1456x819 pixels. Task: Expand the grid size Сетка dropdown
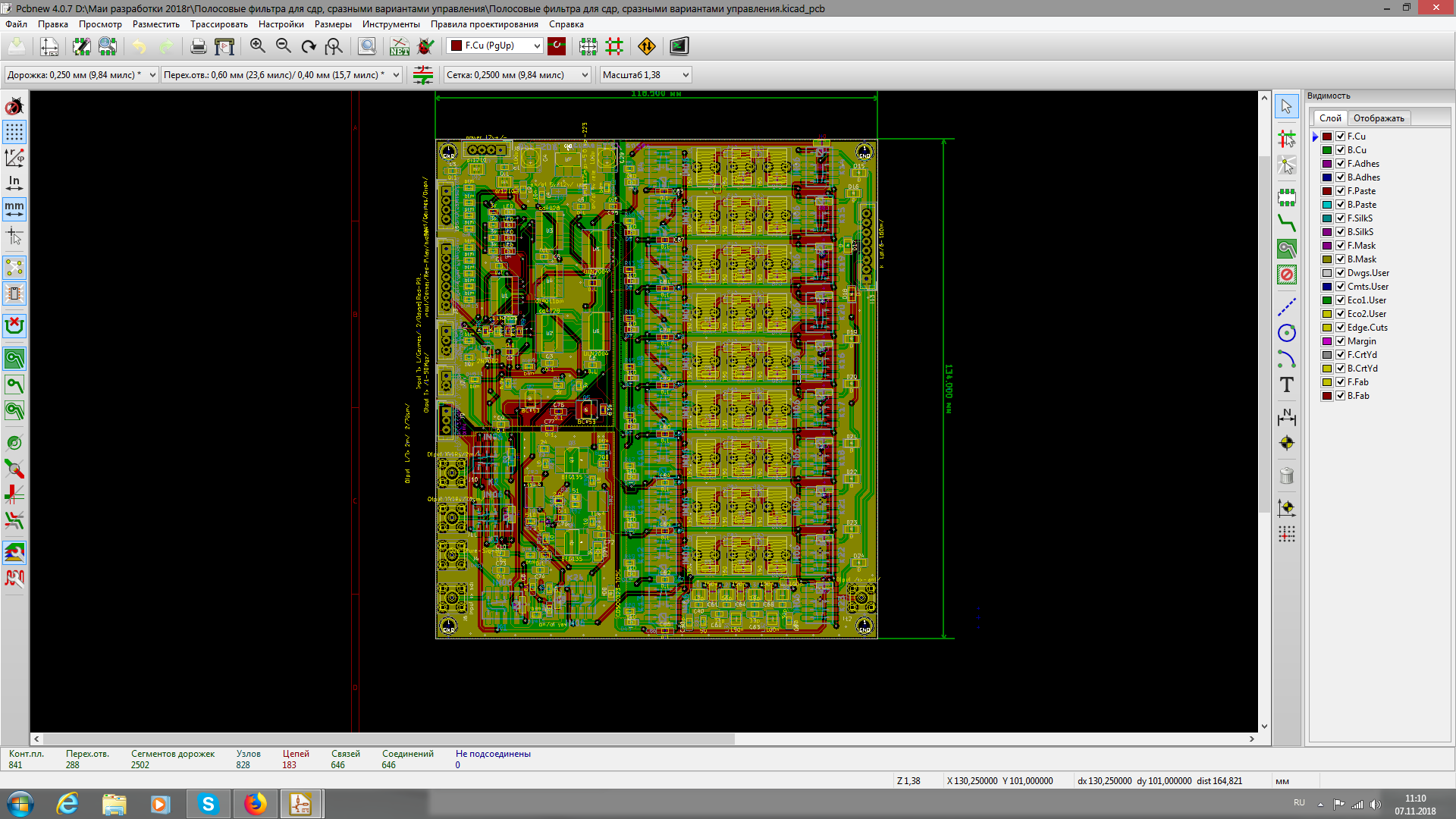(585, 75)
